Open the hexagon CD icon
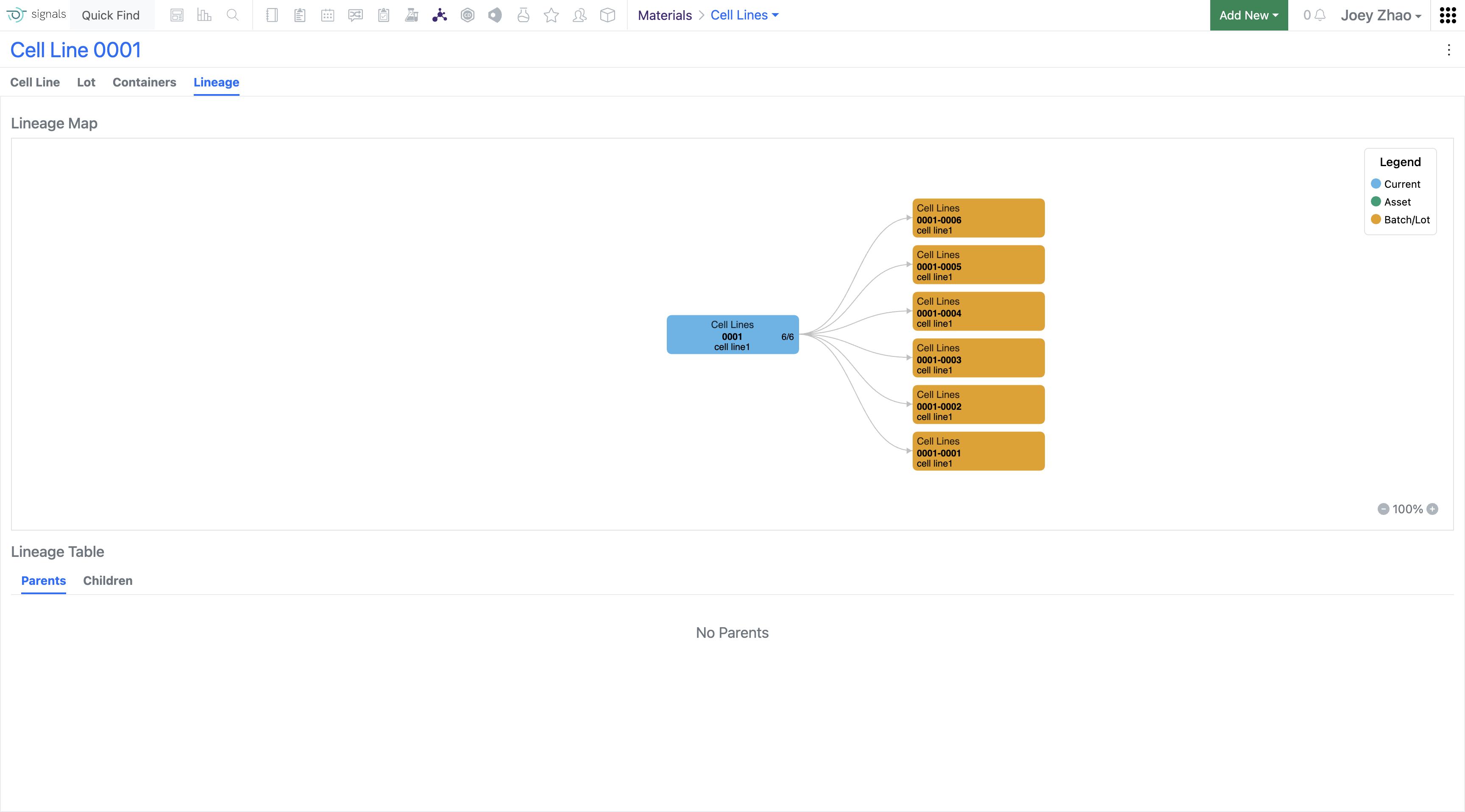The height and width of the screenshot is (812, 1465). pyautogui.click(x=468, y=15)
